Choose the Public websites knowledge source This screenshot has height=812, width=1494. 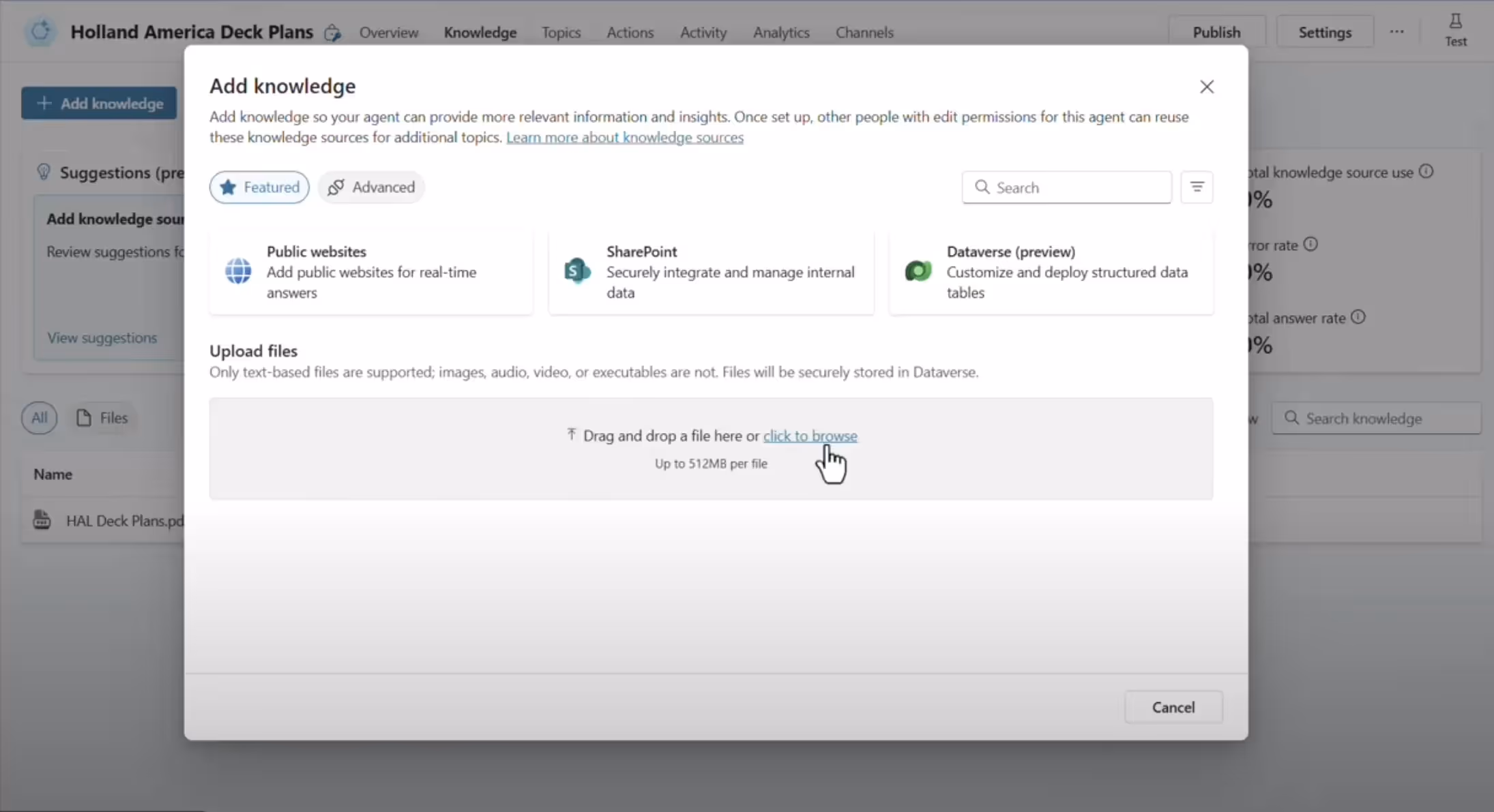click(x=371, y=272)
